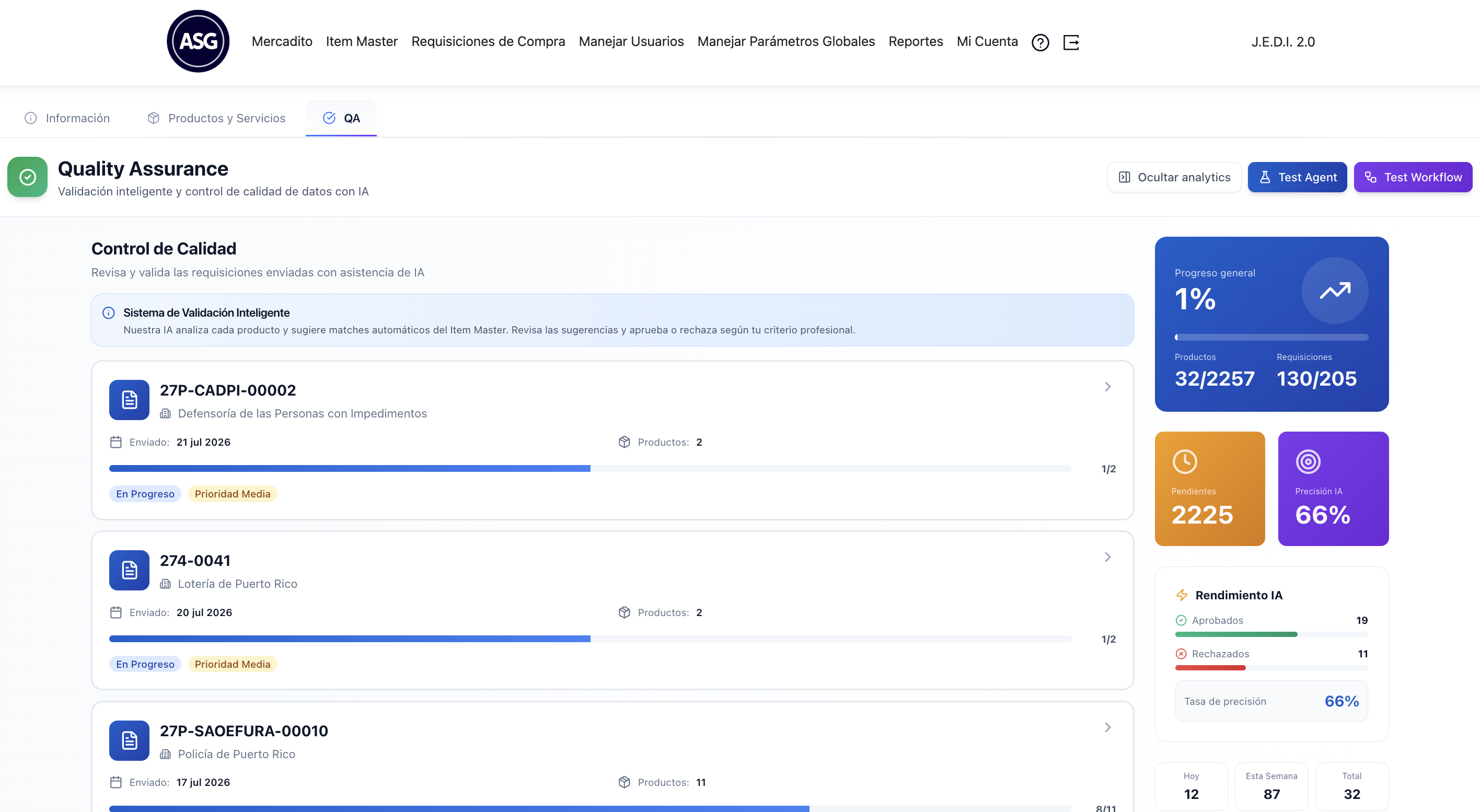The height and width of the screenshot is (812, 1480).
Task: Click Prioridad Media badge on 274-0041
Action: pyautogui.click(x=232, y=665)
